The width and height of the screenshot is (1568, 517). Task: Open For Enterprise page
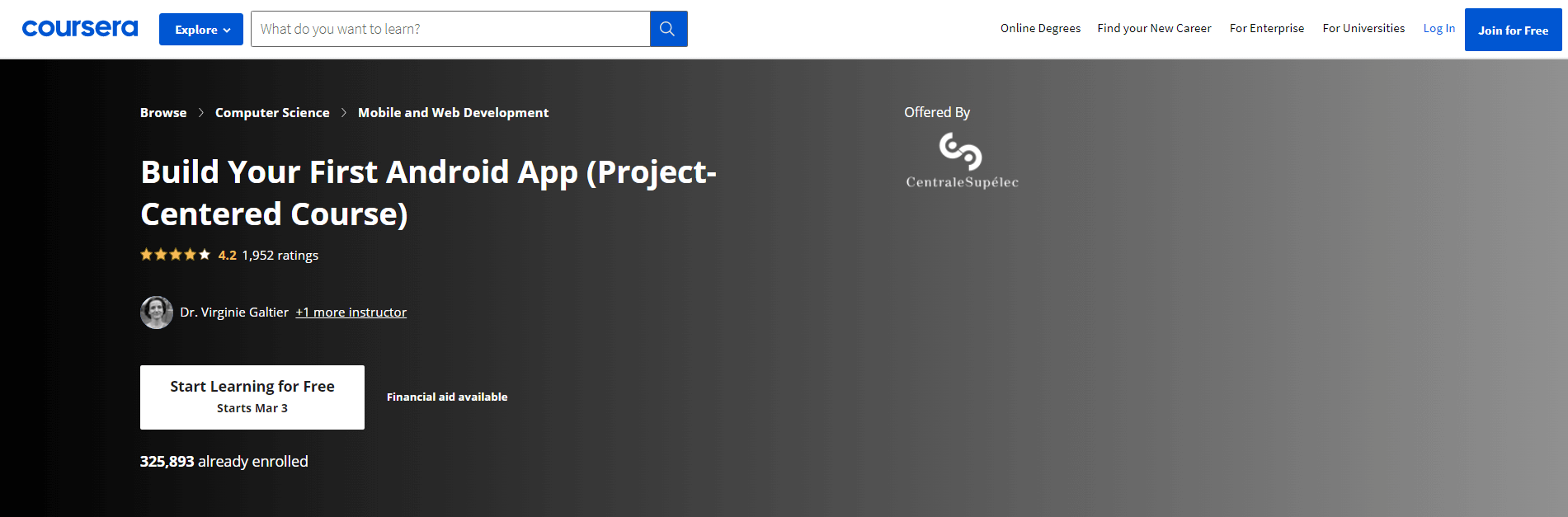coord(1267,28)
